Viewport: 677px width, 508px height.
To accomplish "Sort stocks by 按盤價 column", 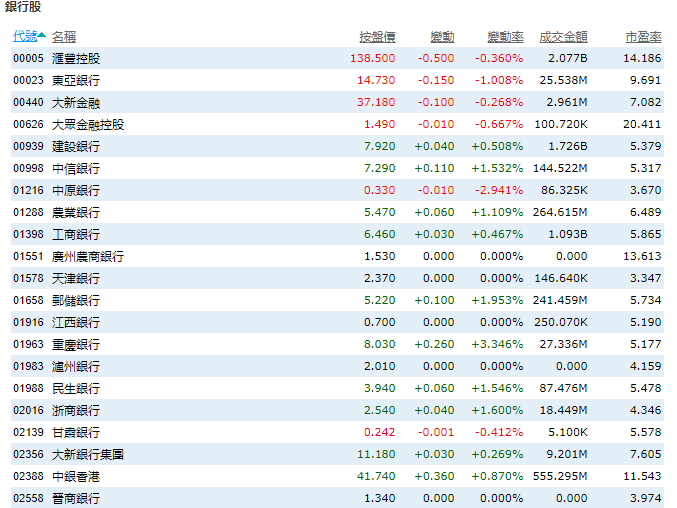I will [377, 36].
